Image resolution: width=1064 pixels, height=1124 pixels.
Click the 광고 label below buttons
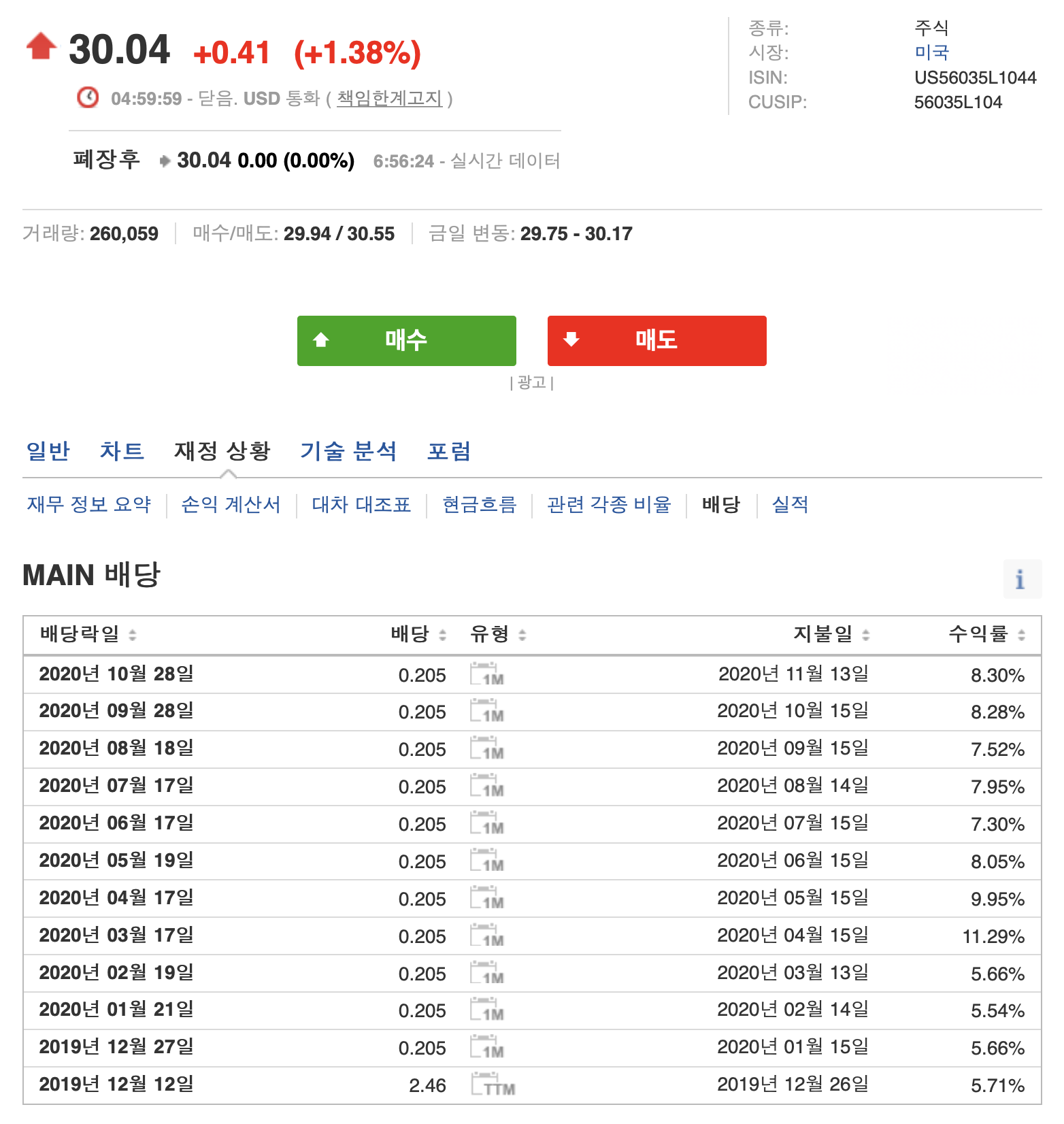[532, 382]
